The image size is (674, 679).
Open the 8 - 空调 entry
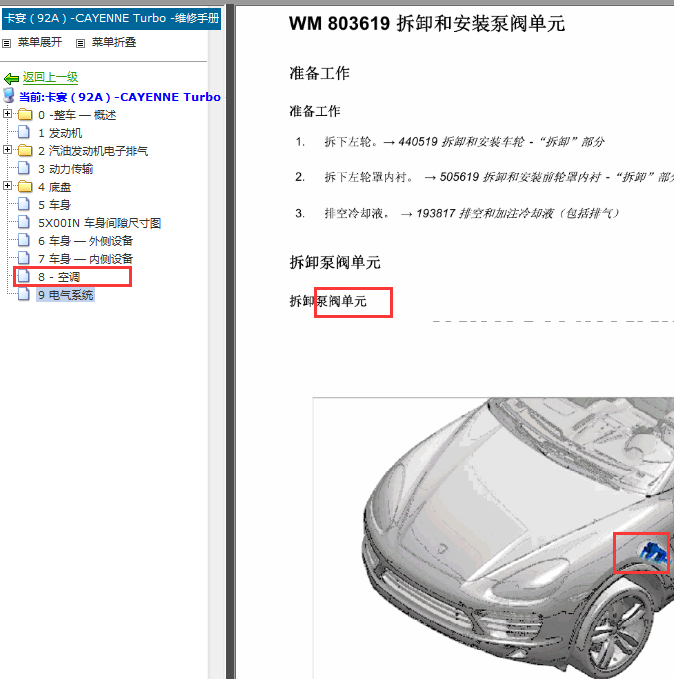pos(59,277)
